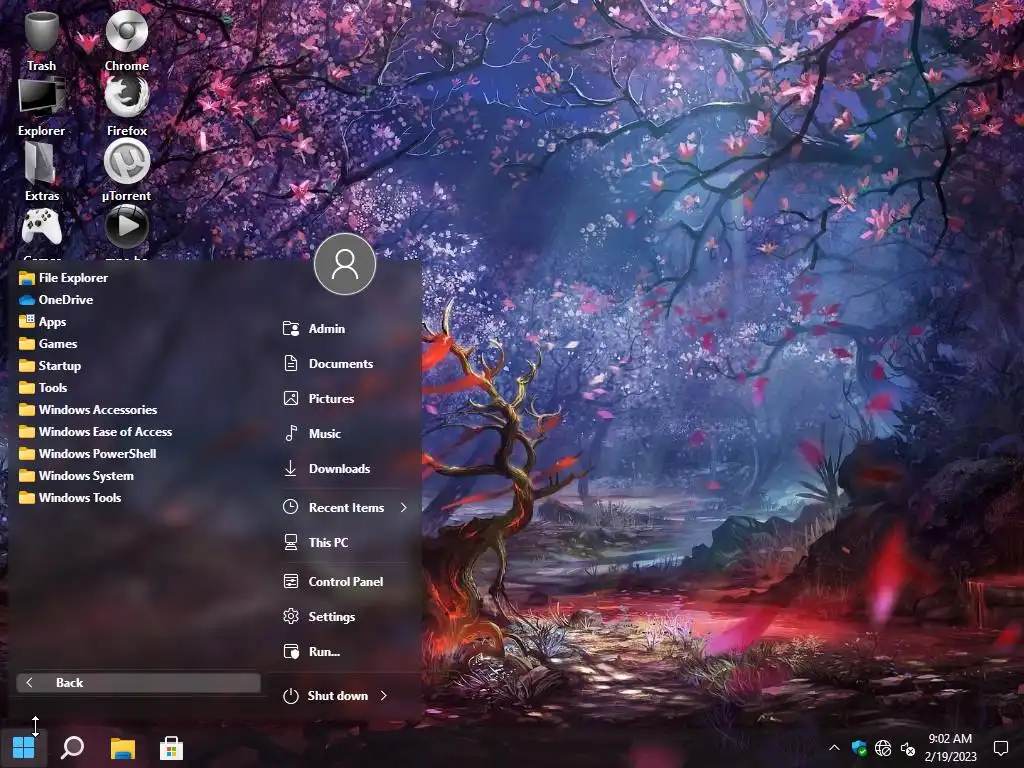The height and width of the screenshot is (768, 1024).
Task: Click the Windows Start button
Action: pos(24,748)
